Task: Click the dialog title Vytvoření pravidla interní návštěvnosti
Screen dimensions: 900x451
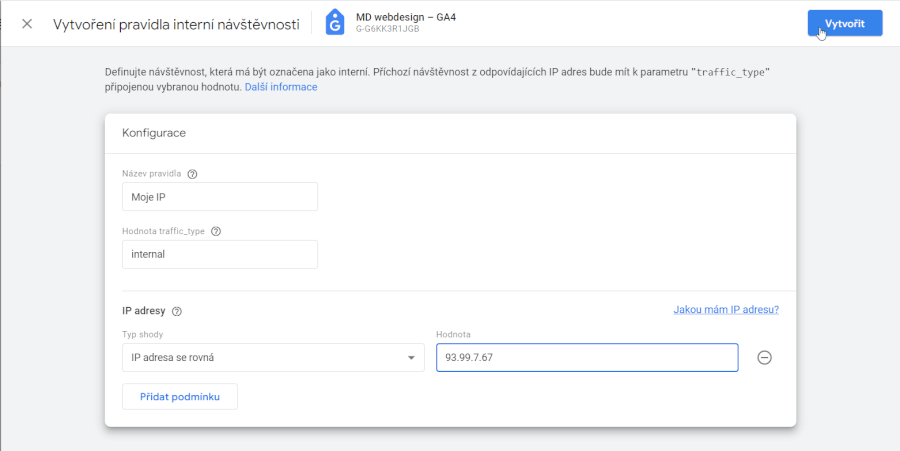Action: pos(176,25)
